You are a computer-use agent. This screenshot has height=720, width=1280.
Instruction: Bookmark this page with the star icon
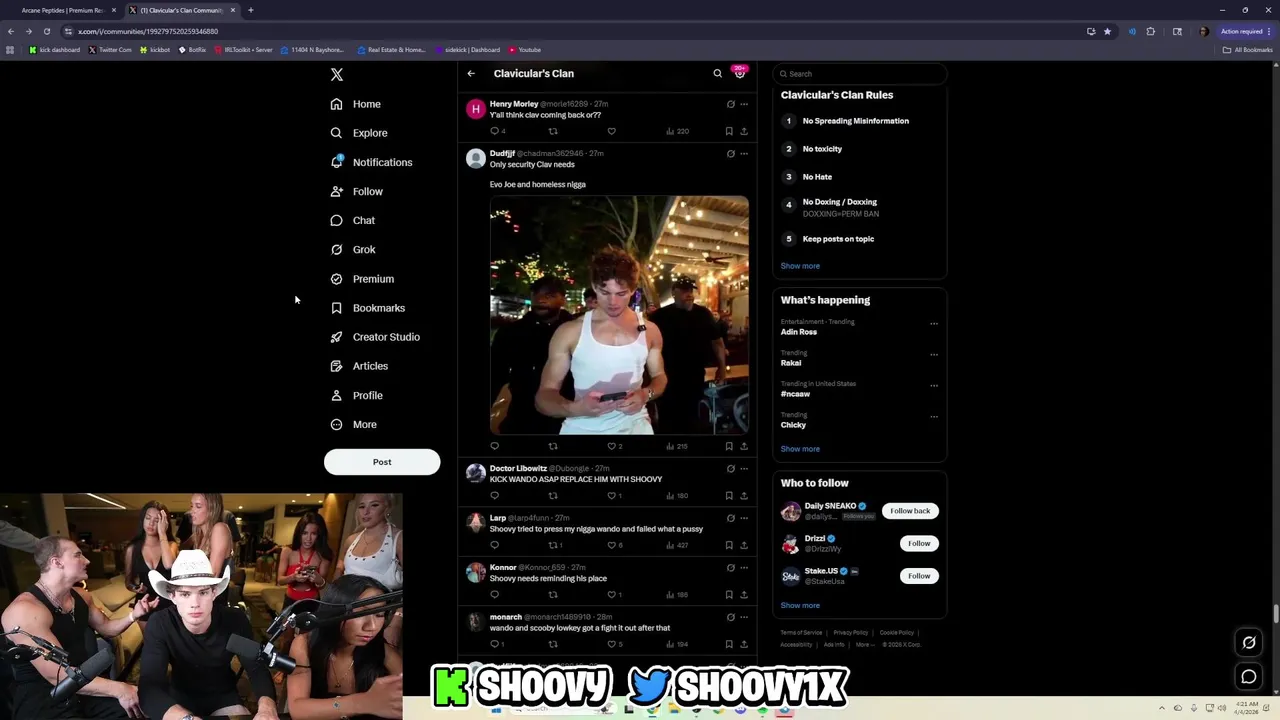1107,31
